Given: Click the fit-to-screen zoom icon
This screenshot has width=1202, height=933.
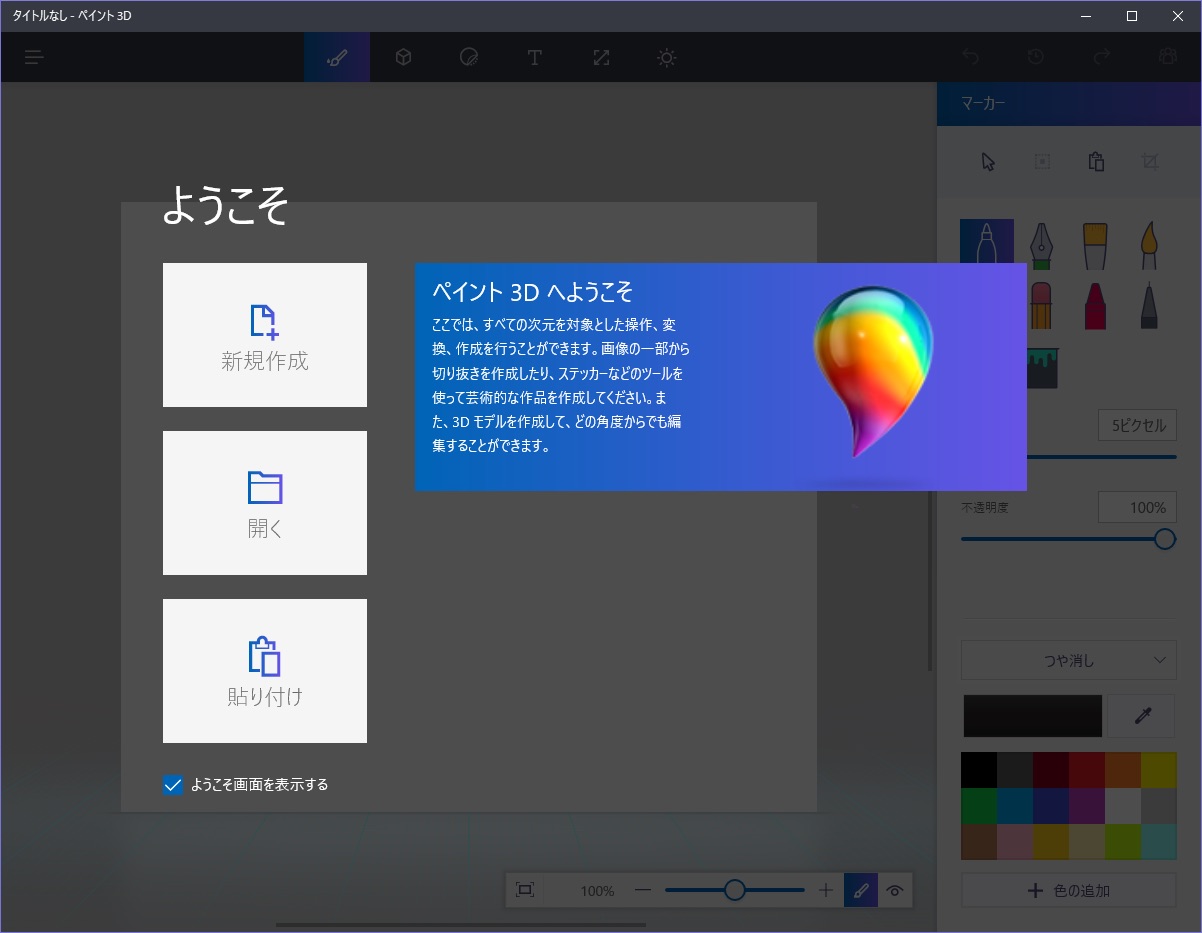Looking at the screenshot, I should tap(525, 890).
